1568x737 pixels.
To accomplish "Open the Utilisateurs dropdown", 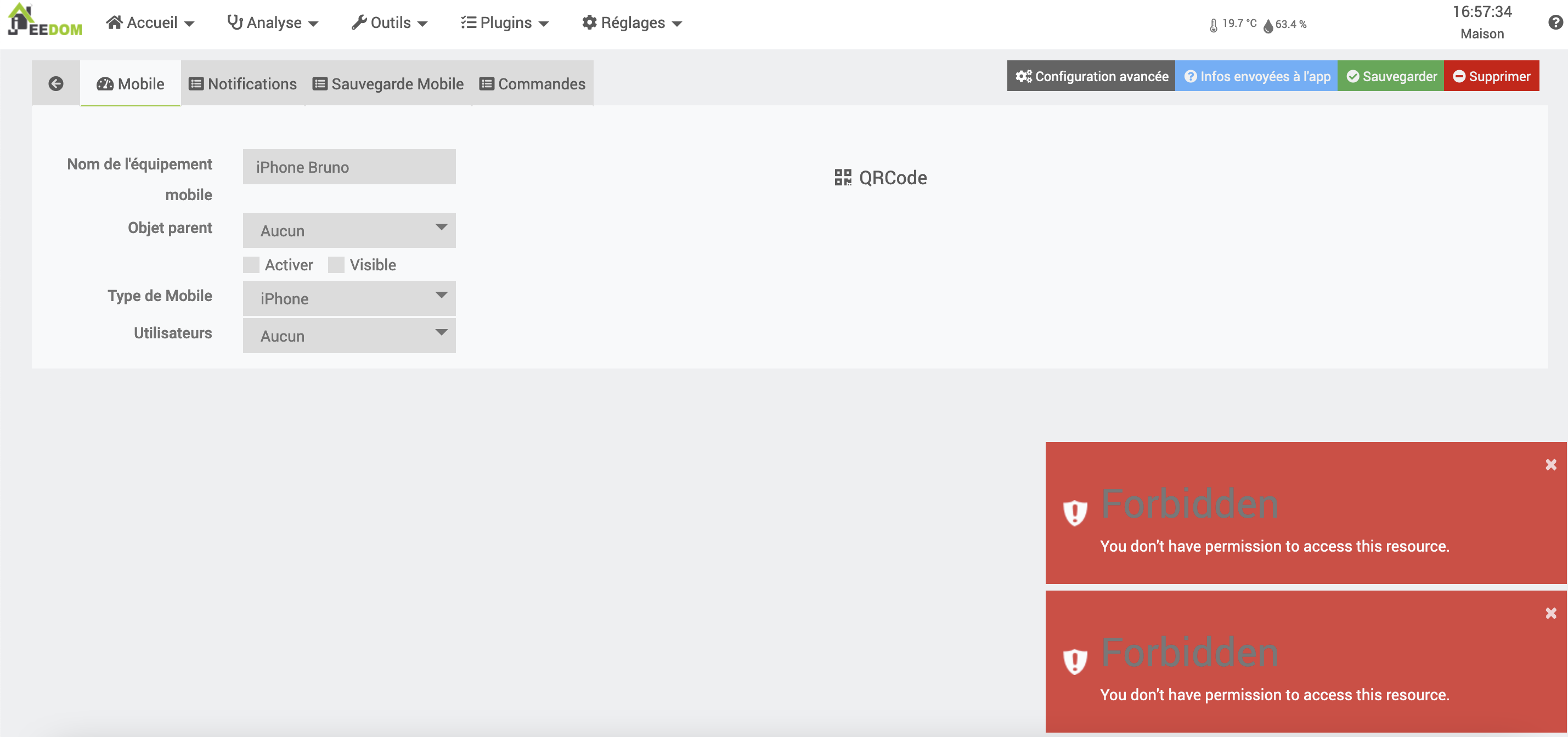I will tap(349, 336).
